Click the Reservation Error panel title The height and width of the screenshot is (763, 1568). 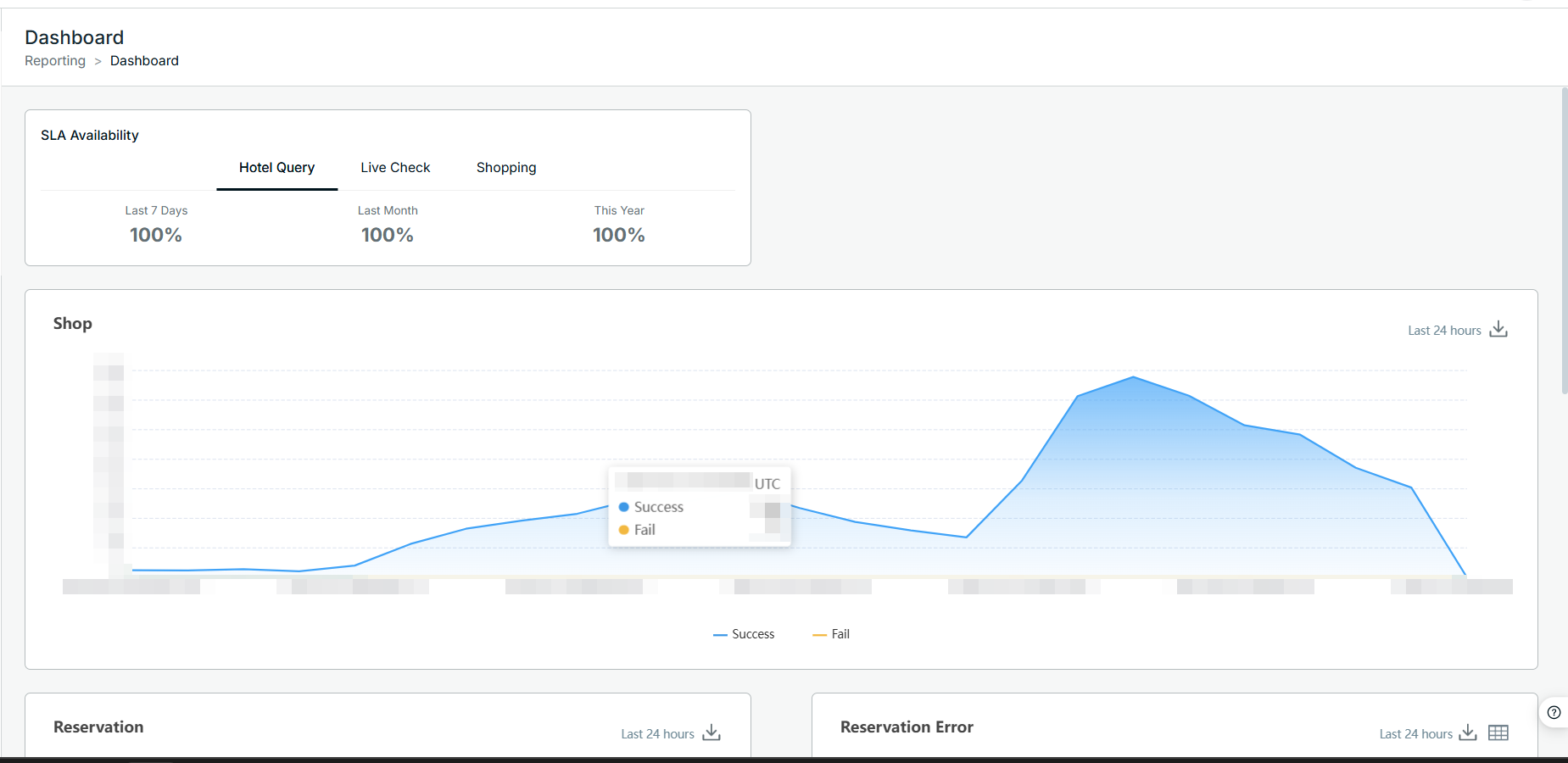tap(907, 727)
